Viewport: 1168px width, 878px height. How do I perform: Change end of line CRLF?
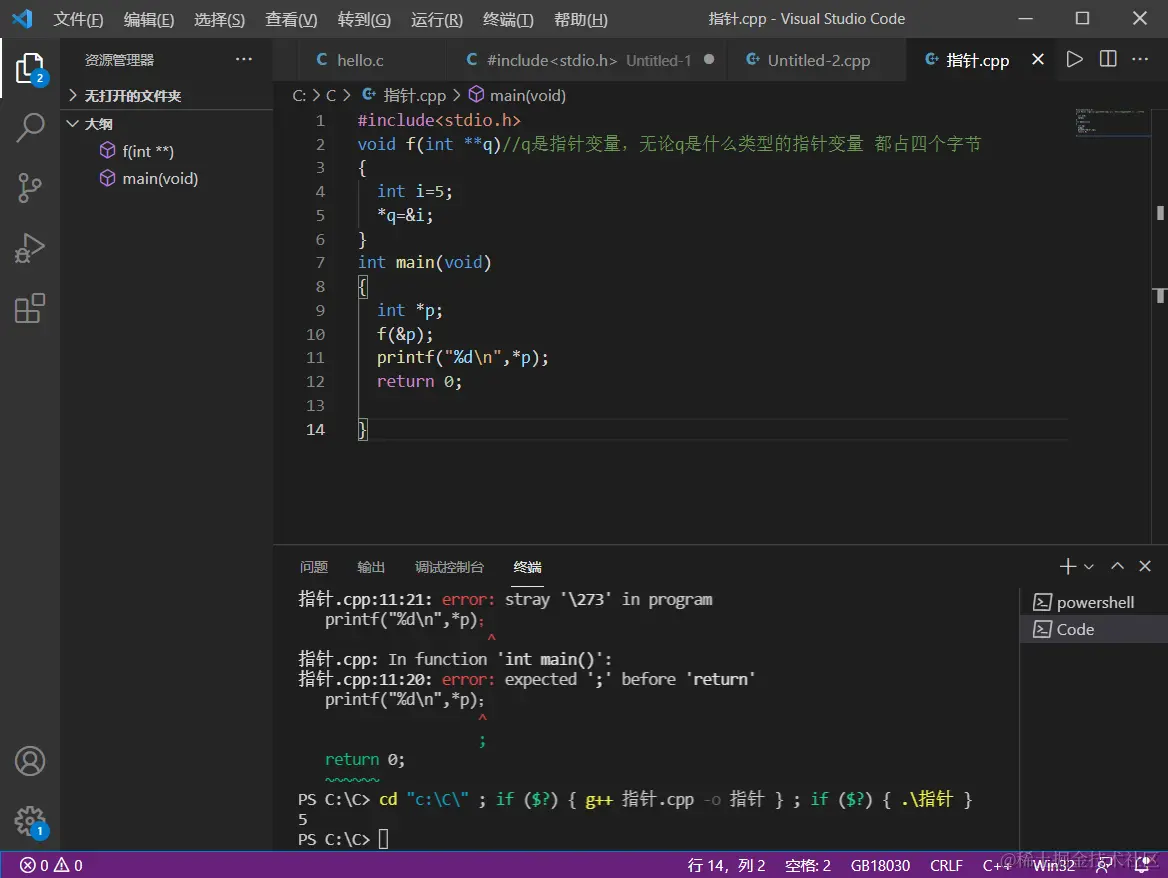(x=946, y=865)
